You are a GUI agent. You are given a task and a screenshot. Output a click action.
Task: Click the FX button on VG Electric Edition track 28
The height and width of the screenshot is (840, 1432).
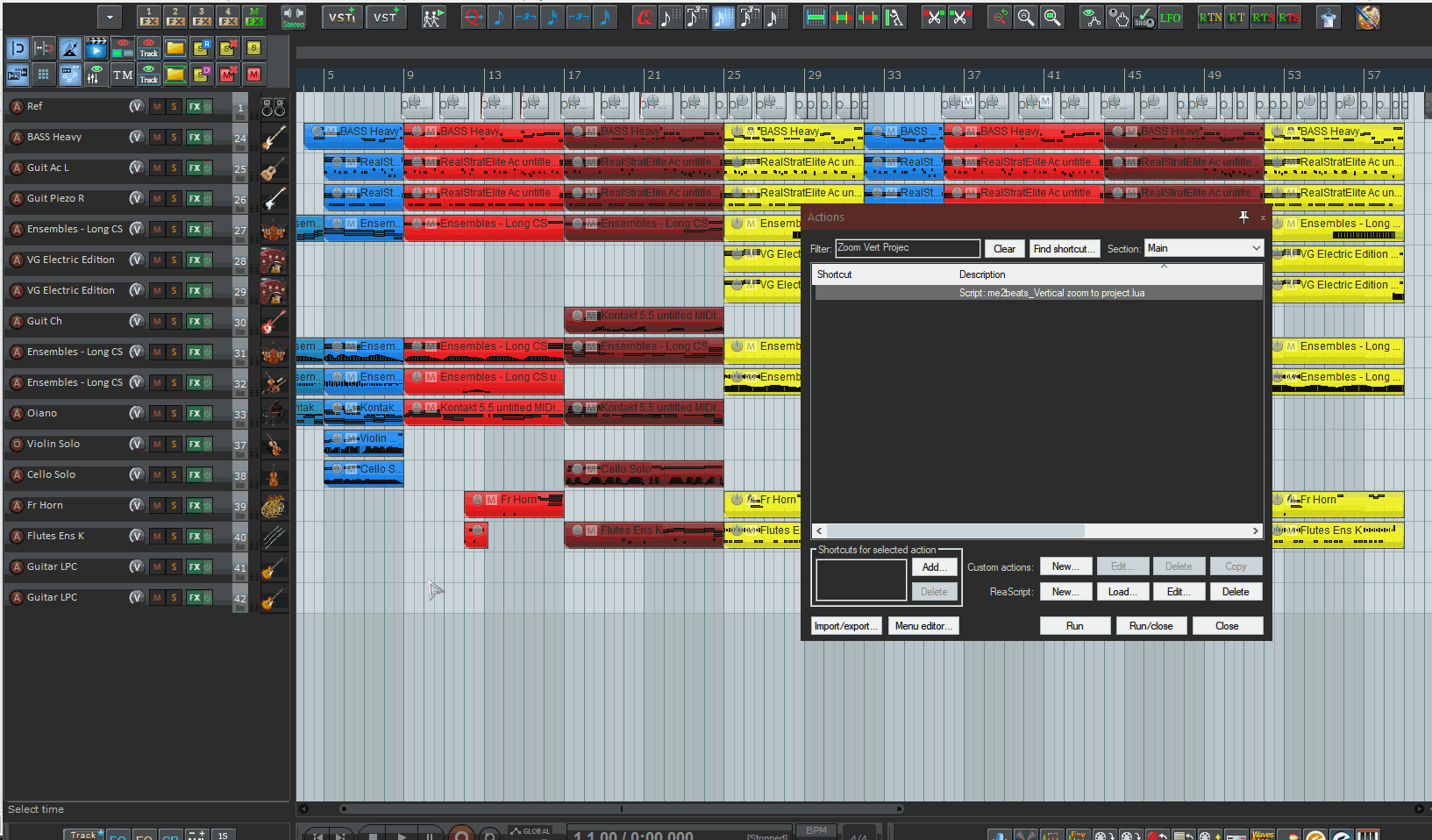[x=194, y=260]
